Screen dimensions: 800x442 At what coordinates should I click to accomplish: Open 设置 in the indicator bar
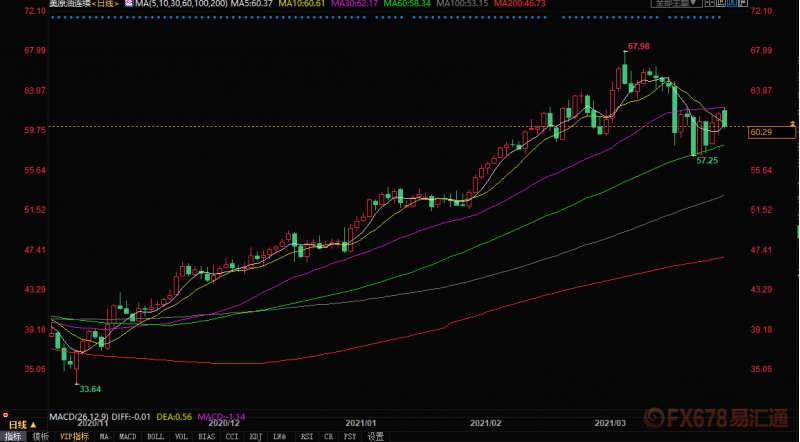[376, 437]
